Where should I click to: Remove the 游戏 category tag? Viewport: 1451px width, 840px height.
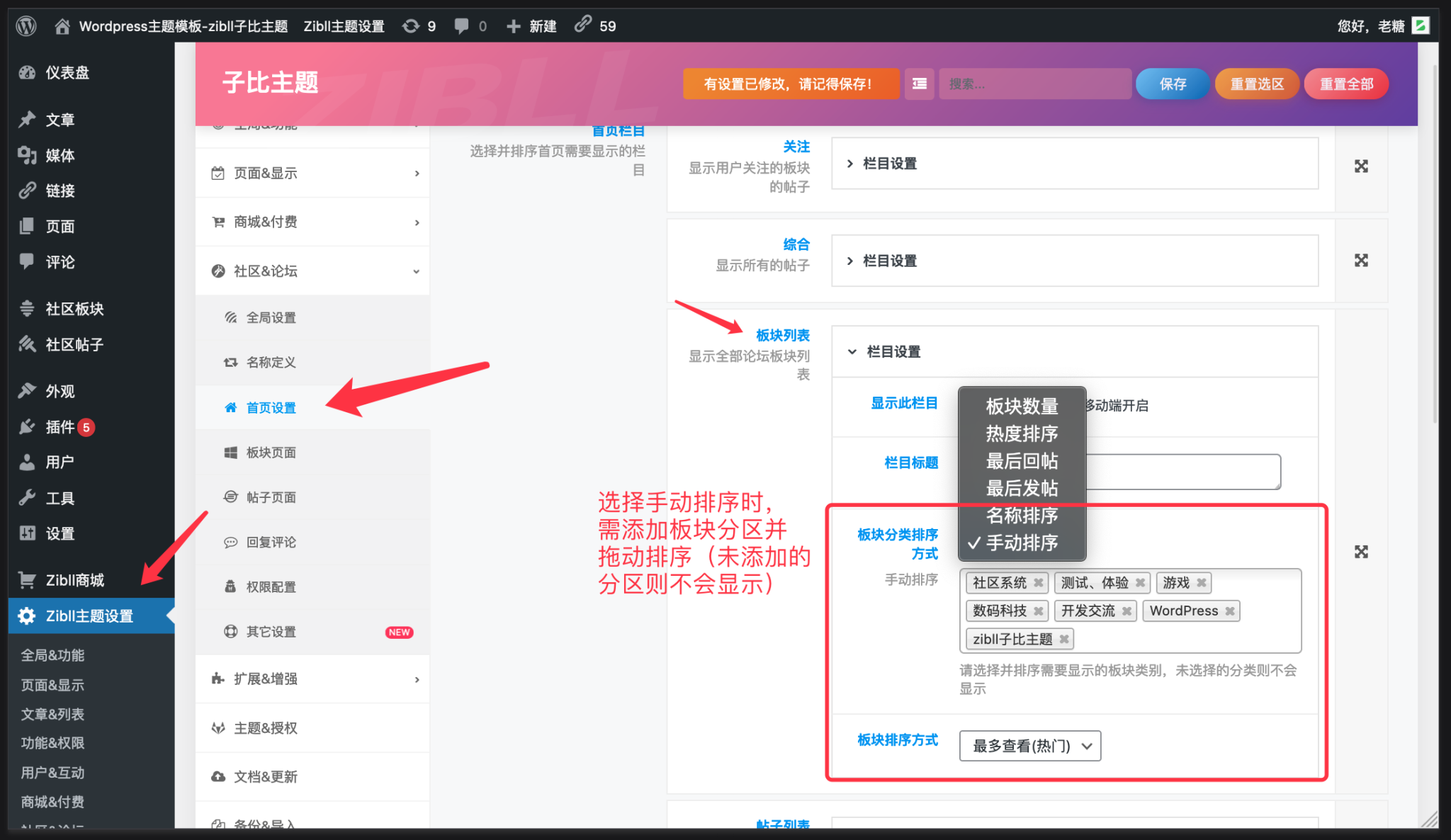pos(1201,582)
